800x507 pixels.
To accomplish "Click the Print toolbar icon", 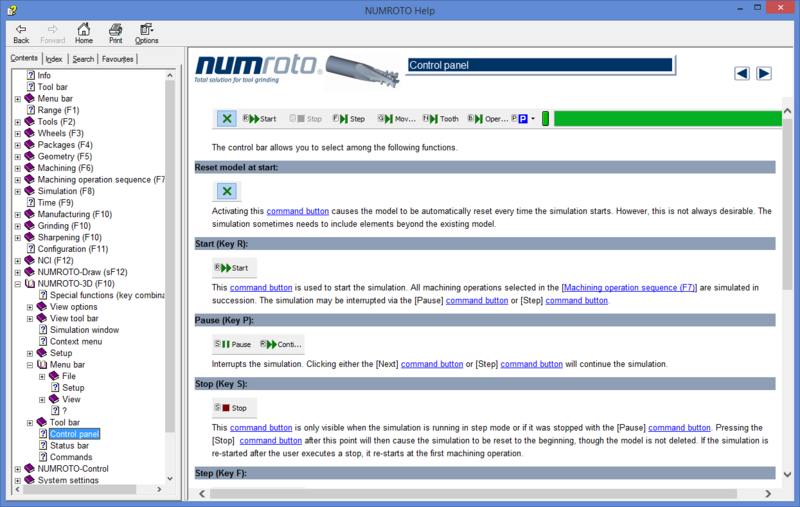I will point(115,33).
